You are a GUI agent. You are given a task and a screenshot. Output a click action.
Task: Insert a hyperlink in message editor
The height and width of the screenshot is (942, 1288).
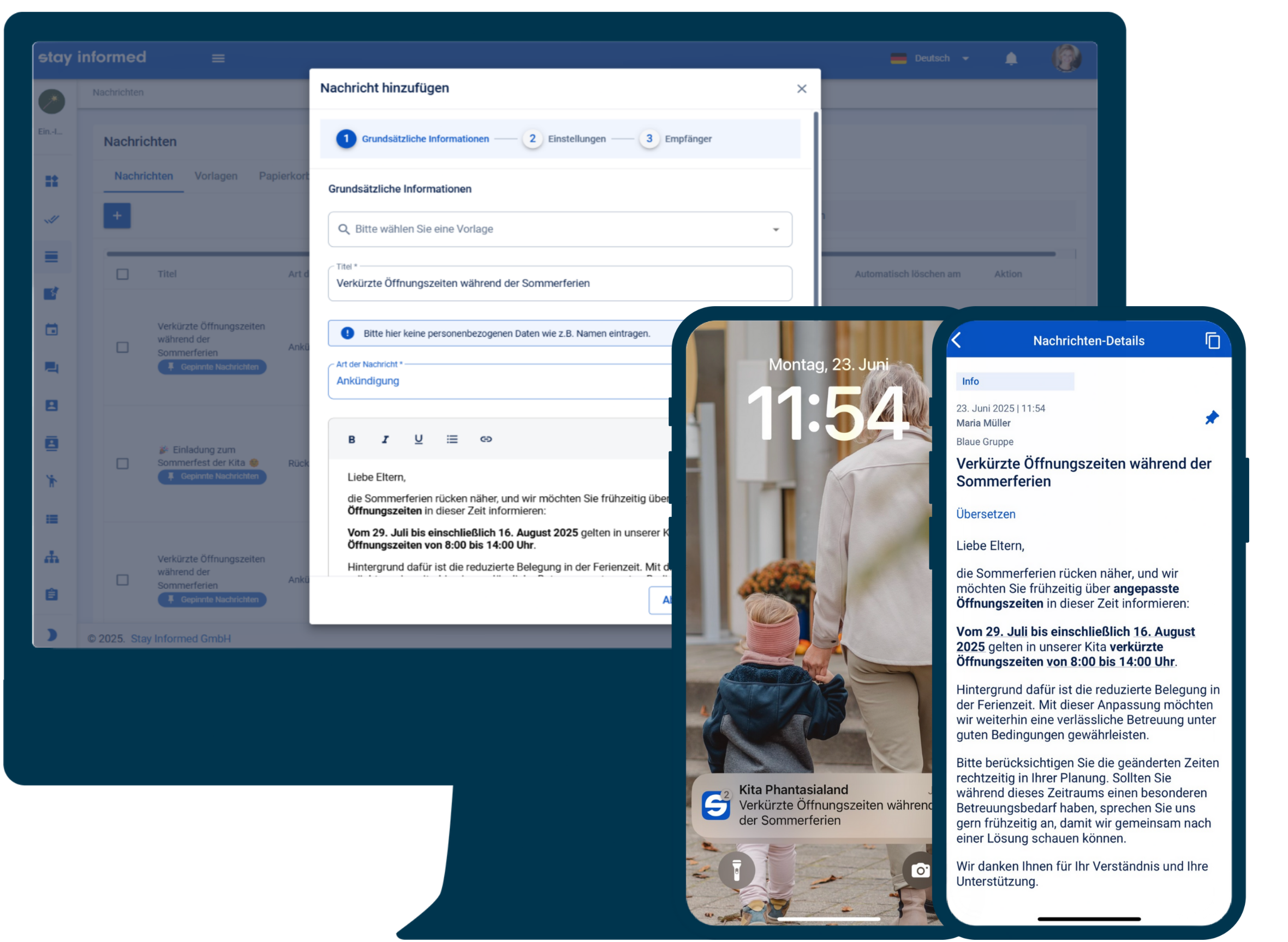(486, 439)
